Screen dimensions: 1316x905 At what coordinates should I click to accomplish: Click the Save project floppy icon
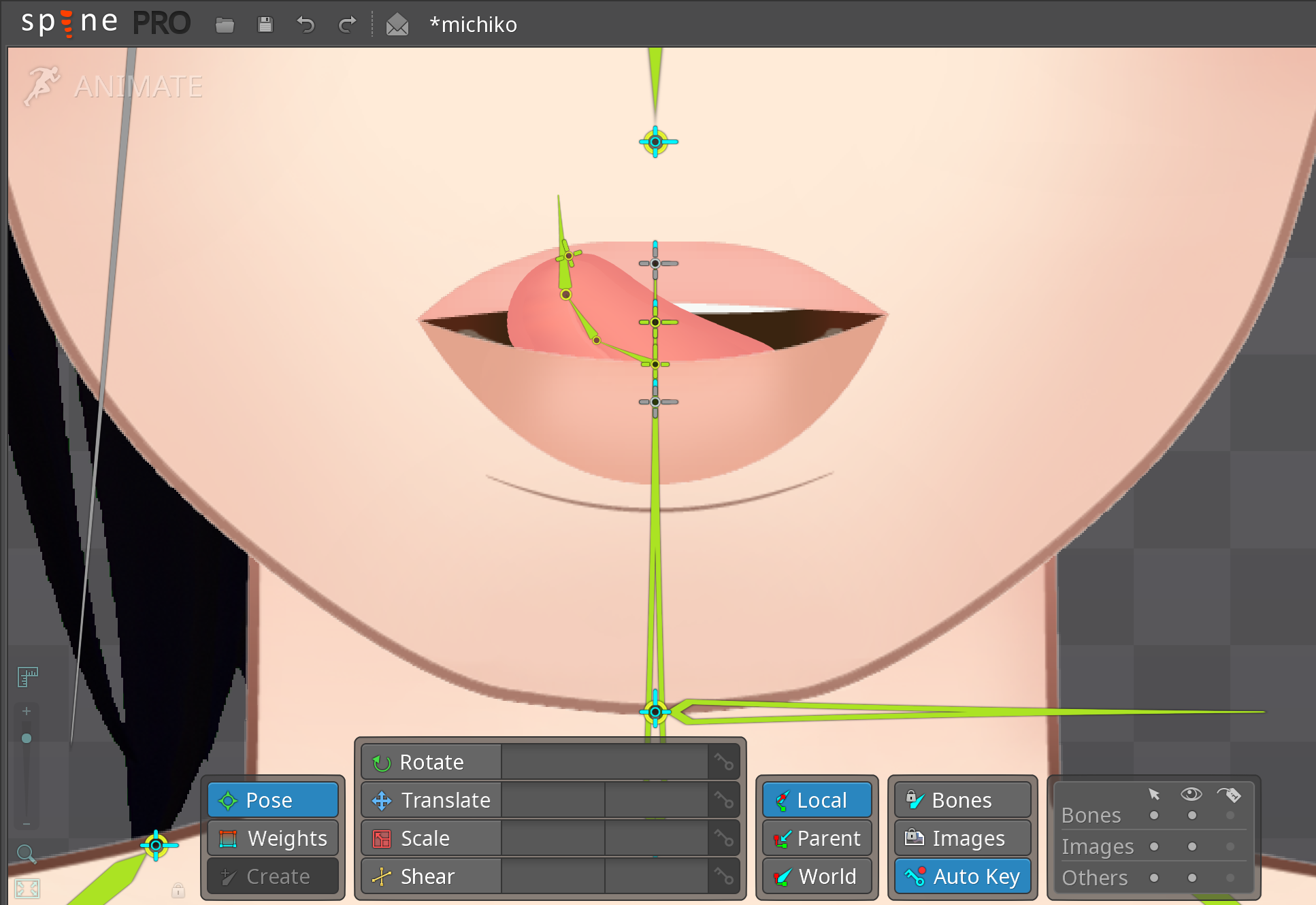click(x=265, y=25)
